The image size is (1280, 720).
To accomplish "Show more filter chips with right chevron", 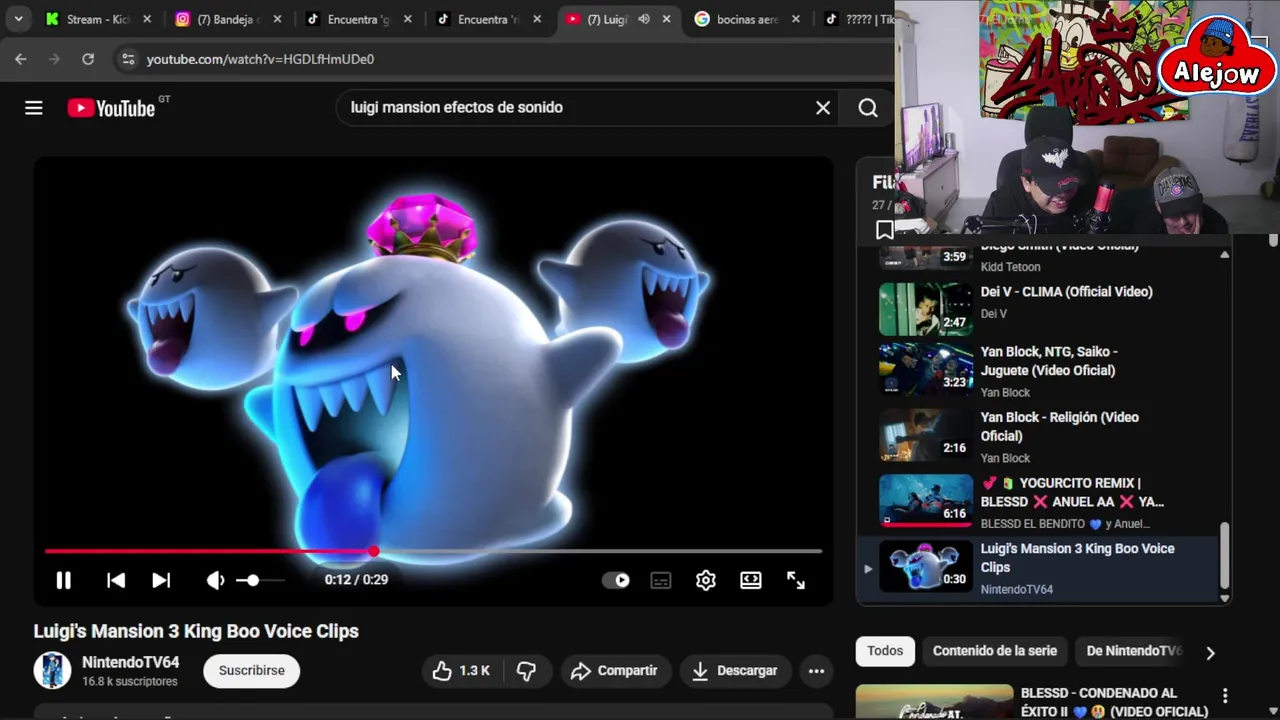I will pos(1210,653).
